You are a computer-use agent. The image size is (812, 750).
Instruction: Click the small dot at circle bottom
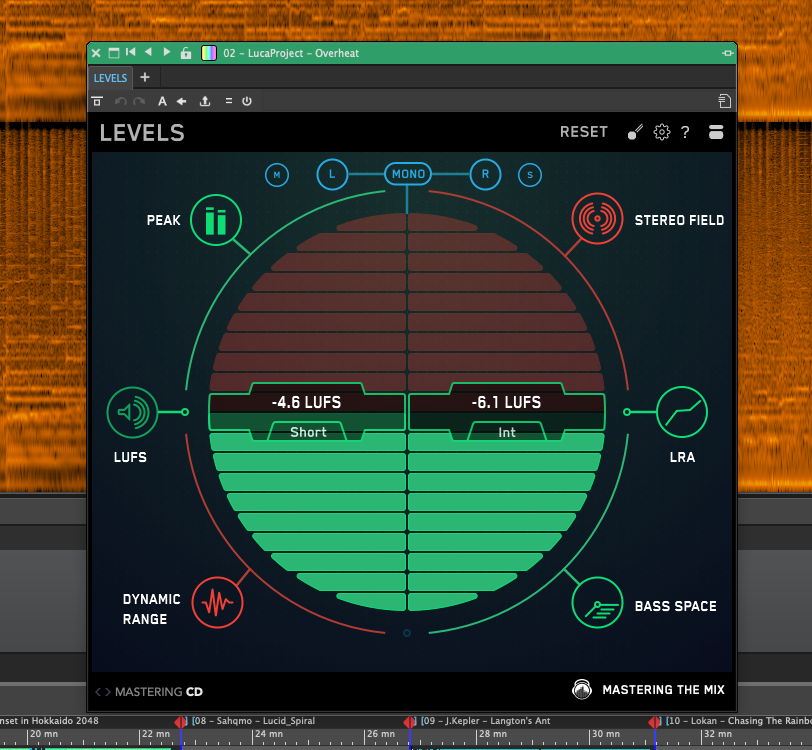pyautogui.click(x=407, y=633)
